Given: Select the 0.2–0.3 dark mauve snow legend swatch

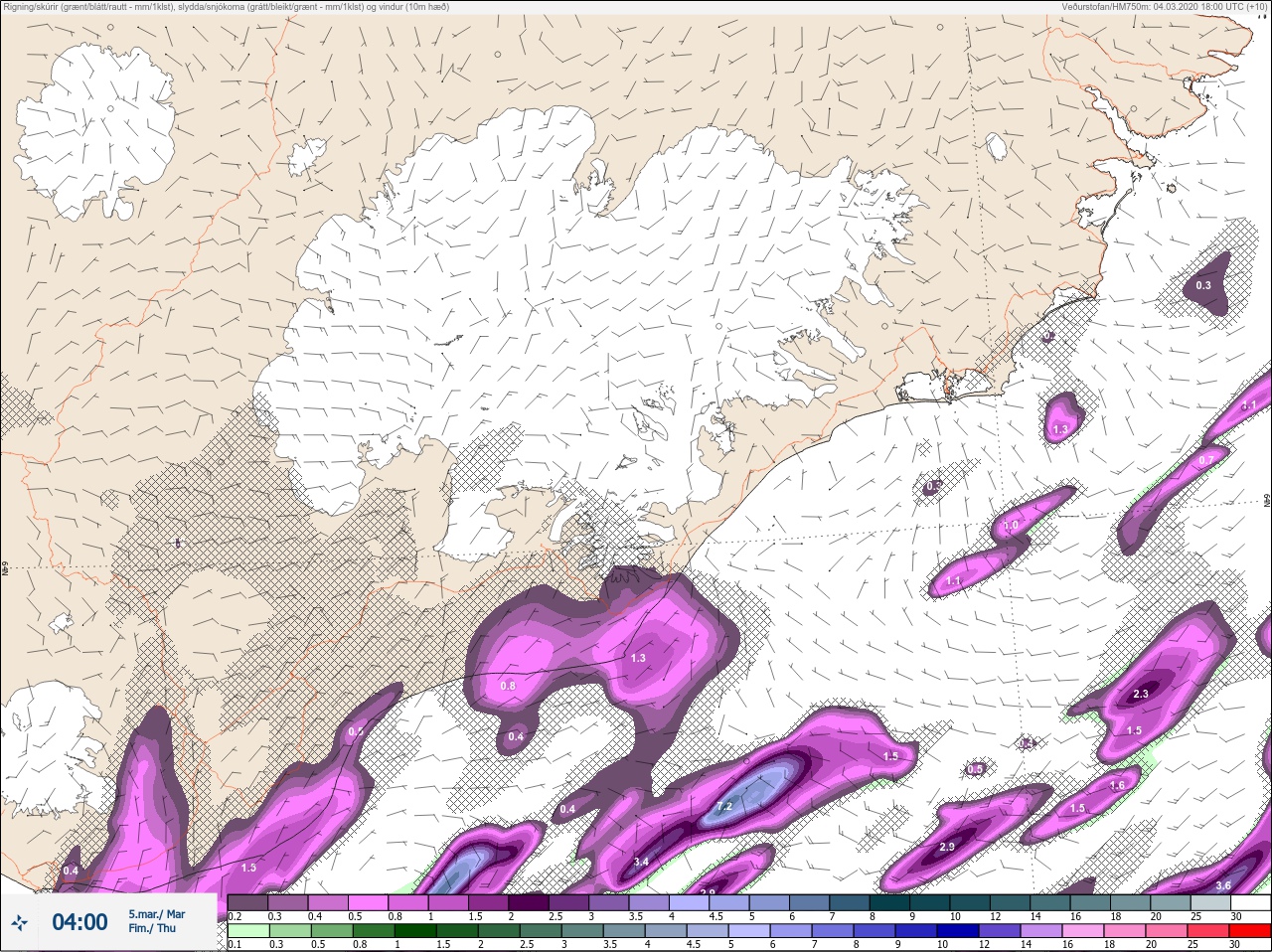Looking at the screenshot, I should [248, 903].
